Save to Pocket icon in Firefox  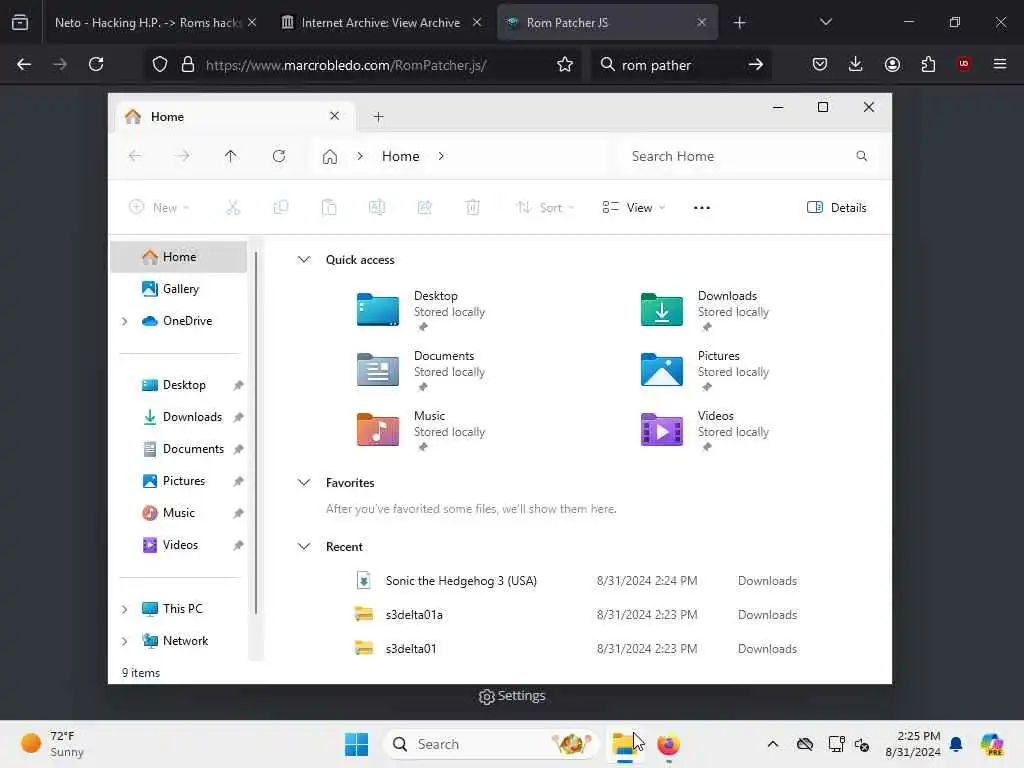tap(820, 64)
